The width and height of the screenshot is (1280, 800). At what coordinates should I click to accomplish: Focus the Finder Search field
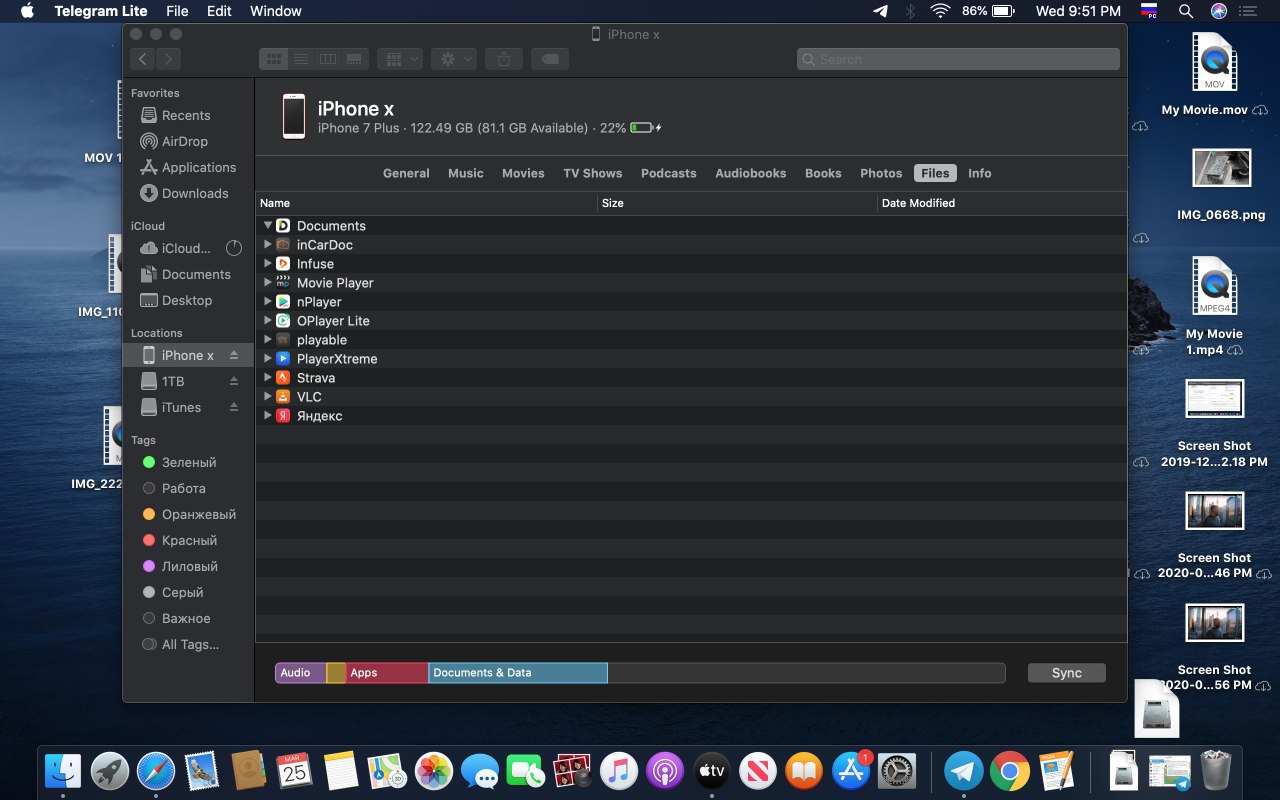tap(958, 59)
